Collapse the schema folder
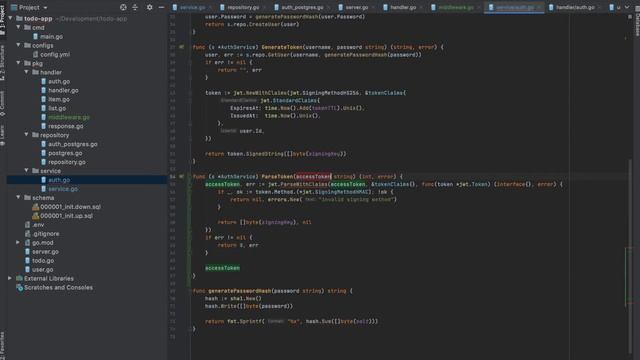The width and height of the screenshot is (640, 360). click(x=18, y=197)
